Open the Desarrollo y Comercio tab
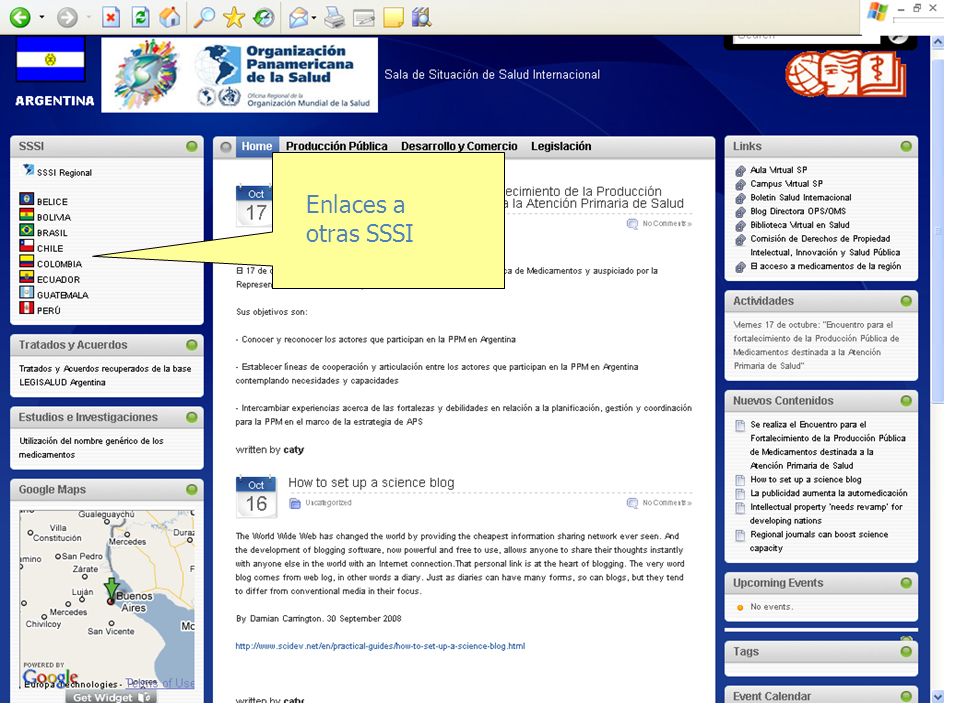 pos(459,146)
